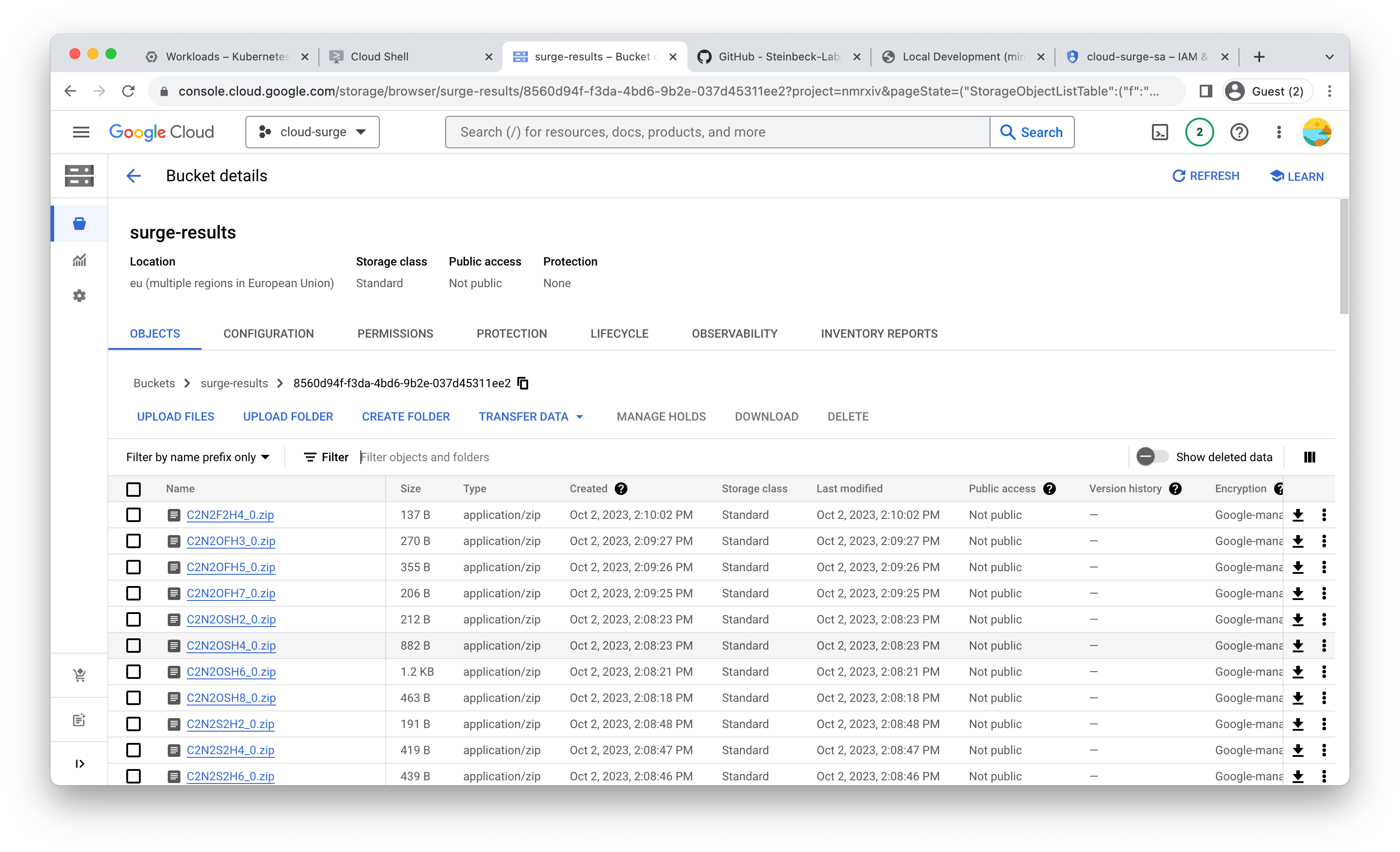Click the DELETE button for selected objects
This screenshot has height=852, width=1400.
tap(847, 416)
